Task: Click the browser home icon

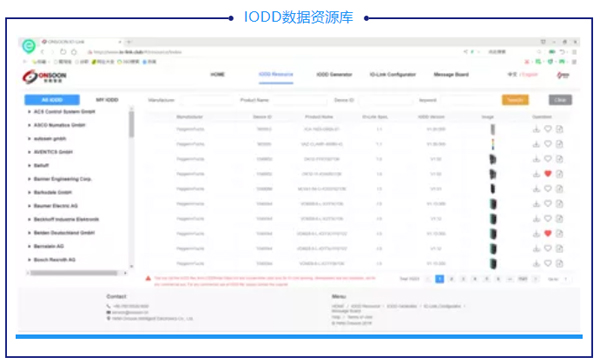Action: (x=74, y=52)
